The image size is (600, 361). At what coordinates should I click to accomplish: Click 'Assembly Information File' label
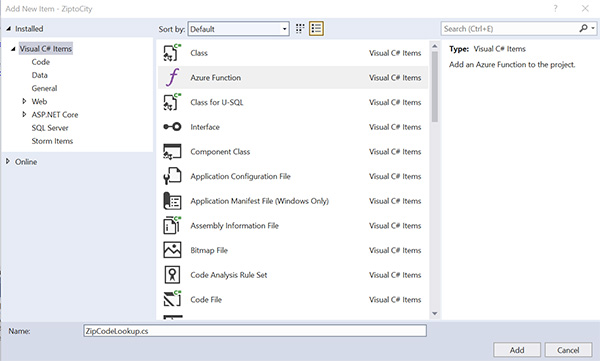235,225
